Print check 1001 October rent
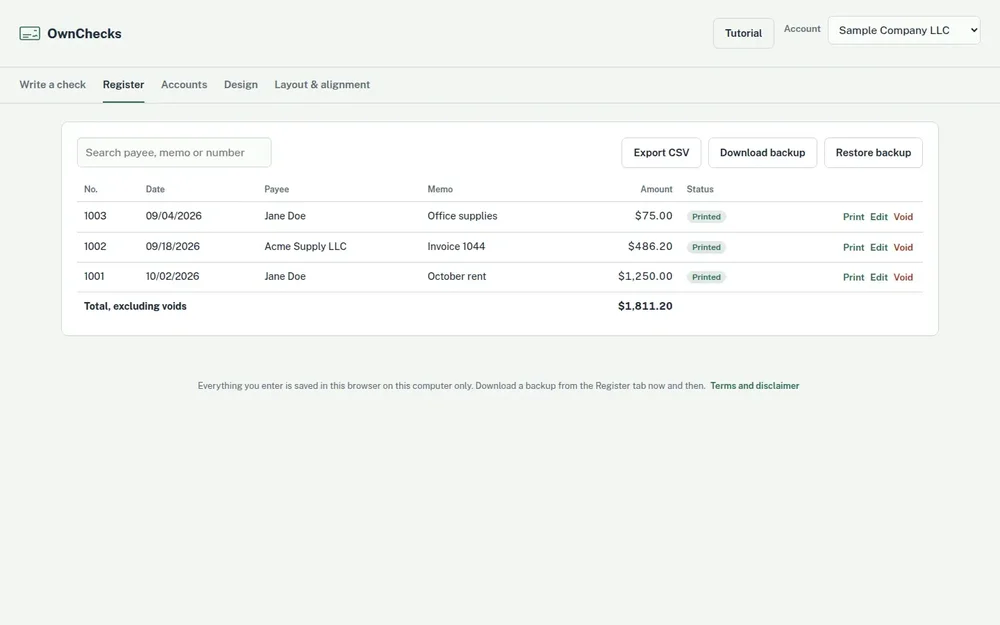The width and height of the screenshot is (1000, 625). click(x=853, y=277)
